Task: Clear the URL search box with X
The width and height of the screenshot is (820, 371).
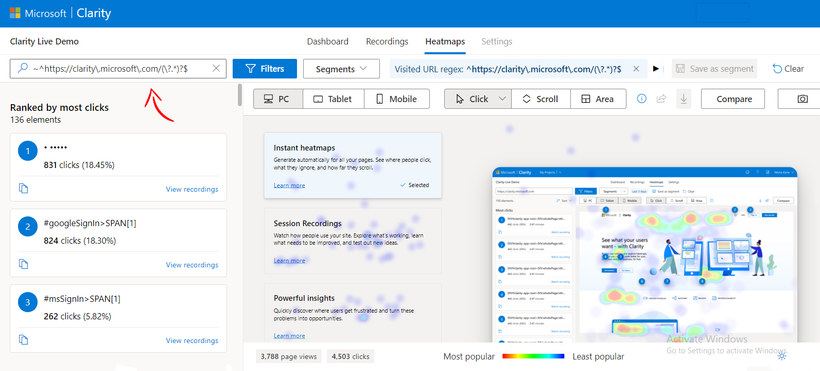Action: (216, 69)
